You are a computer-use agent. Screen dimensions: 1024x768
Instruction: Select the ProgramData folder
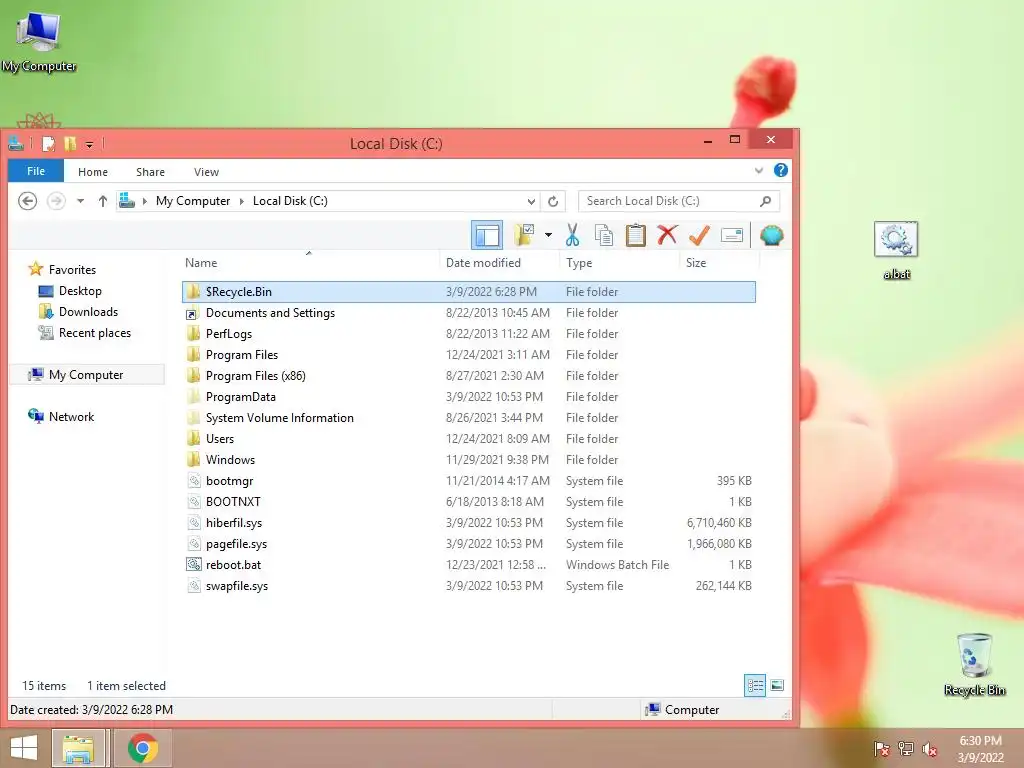click(468, 396)
